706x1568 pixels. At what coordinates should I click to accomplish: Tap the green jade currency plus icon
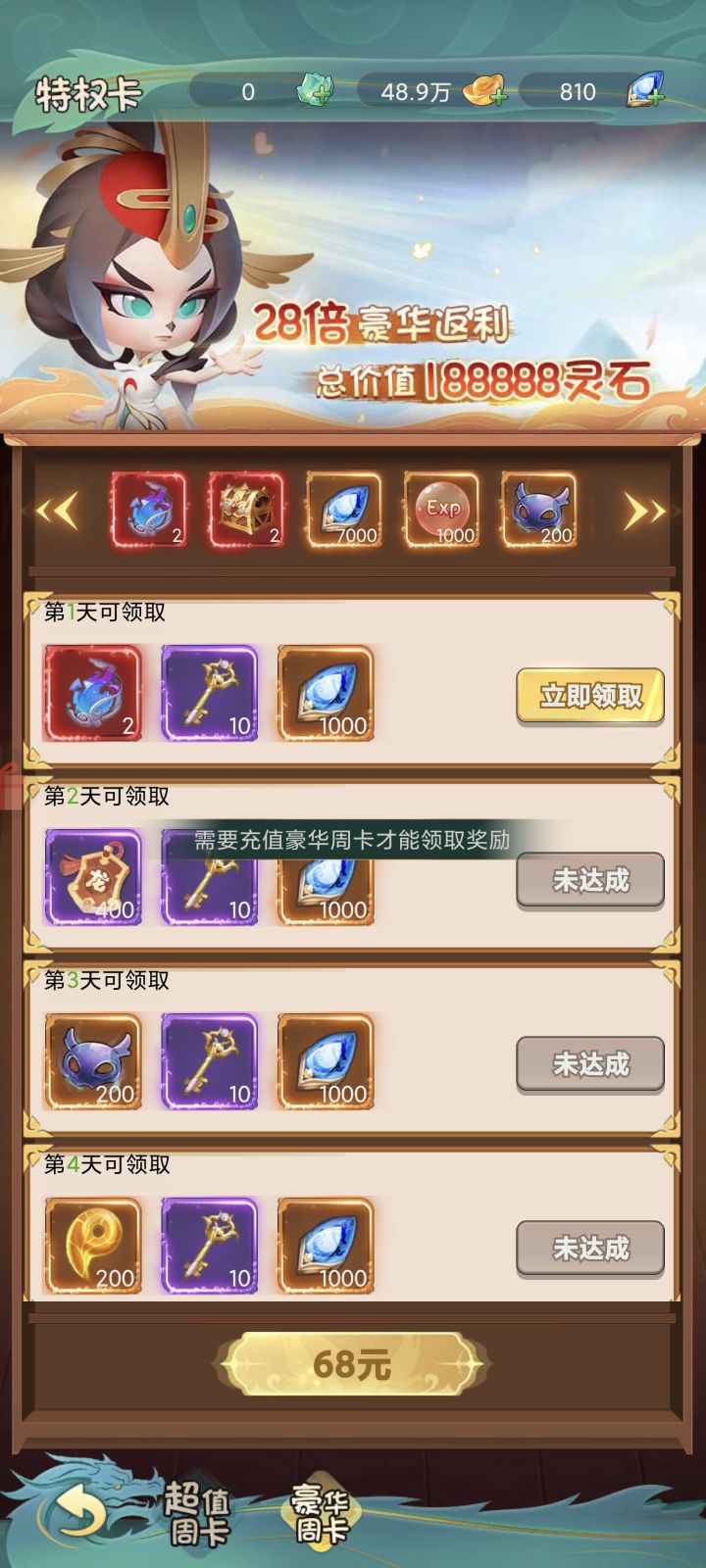(315, 91)
